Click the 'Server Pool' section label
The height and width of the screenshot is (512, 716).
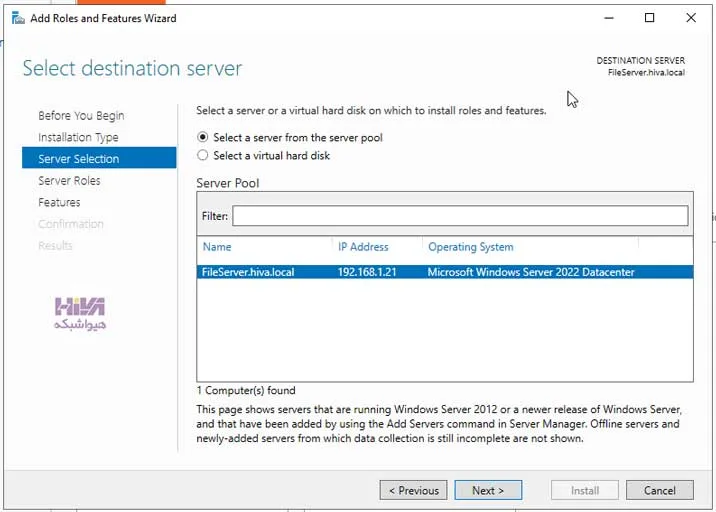[x=228, y=183]
